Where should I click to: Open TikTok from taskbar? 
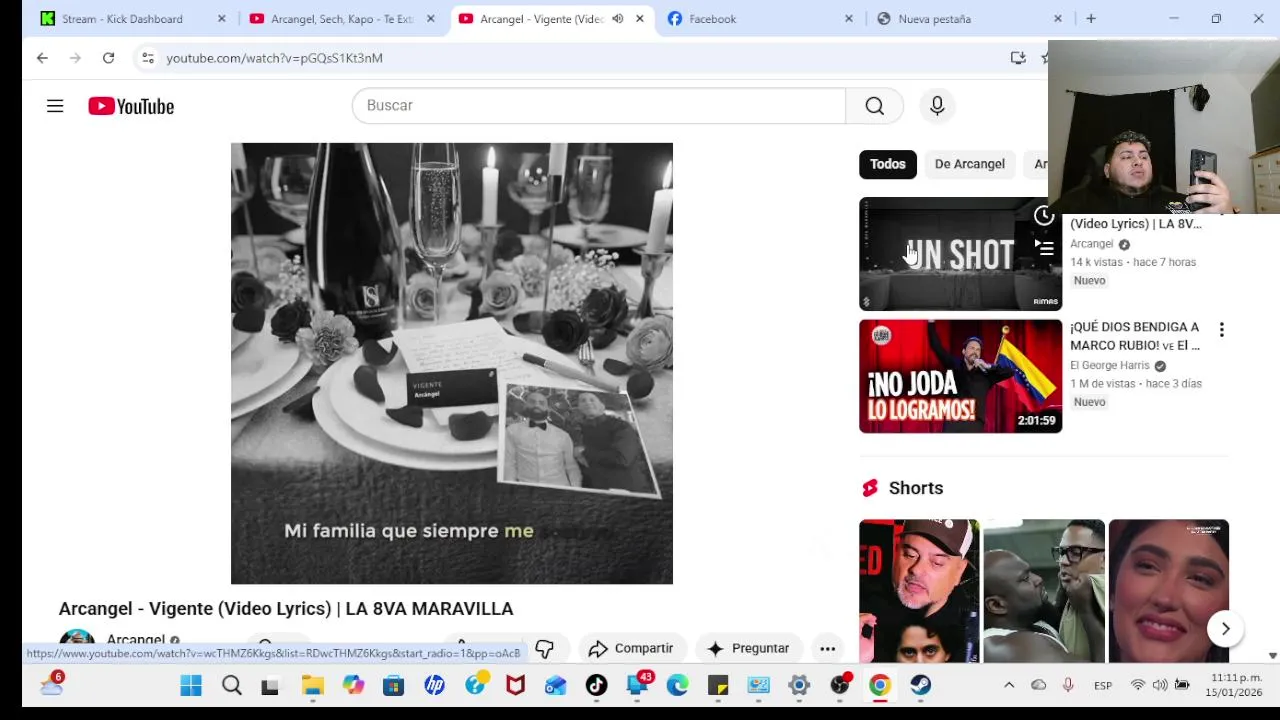click(596, 685)
